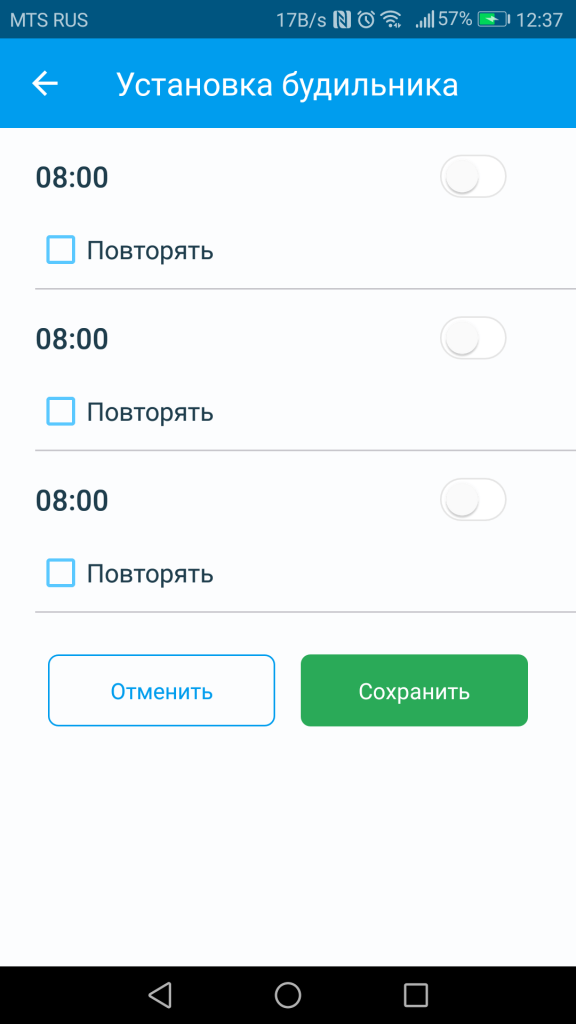Enable the first 08:00 alarm switch
The height and width of the screenshot is (1024, 576).
[x=473, y=176]
